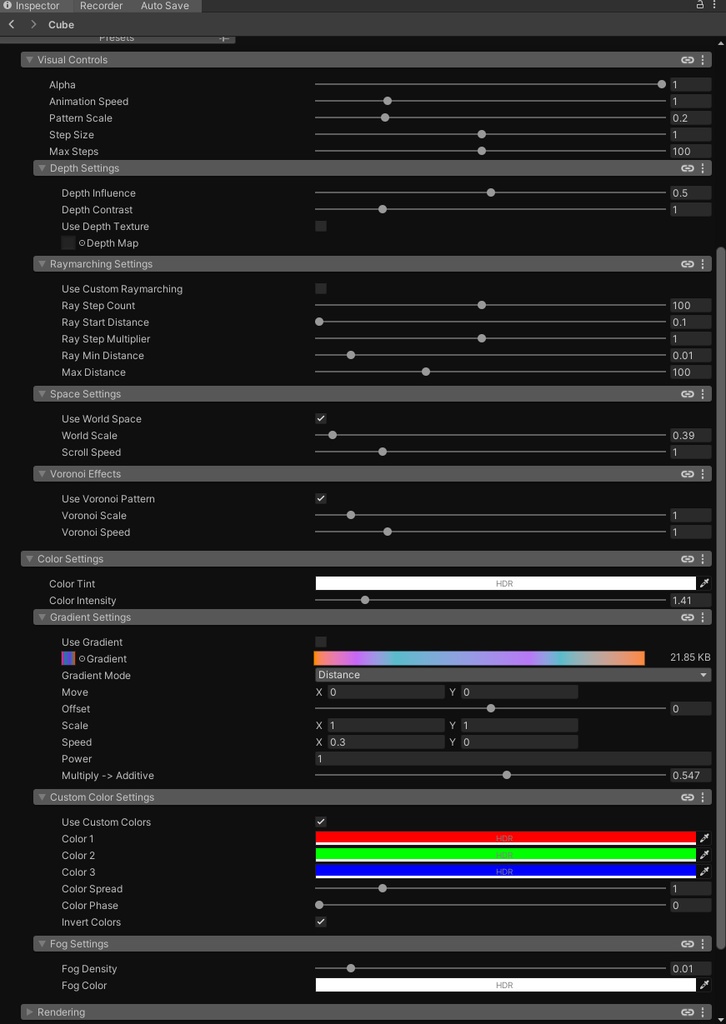Click the link icon on Space Settings
The width and height of the screenshot is (726, 1024).
point(687,394)
